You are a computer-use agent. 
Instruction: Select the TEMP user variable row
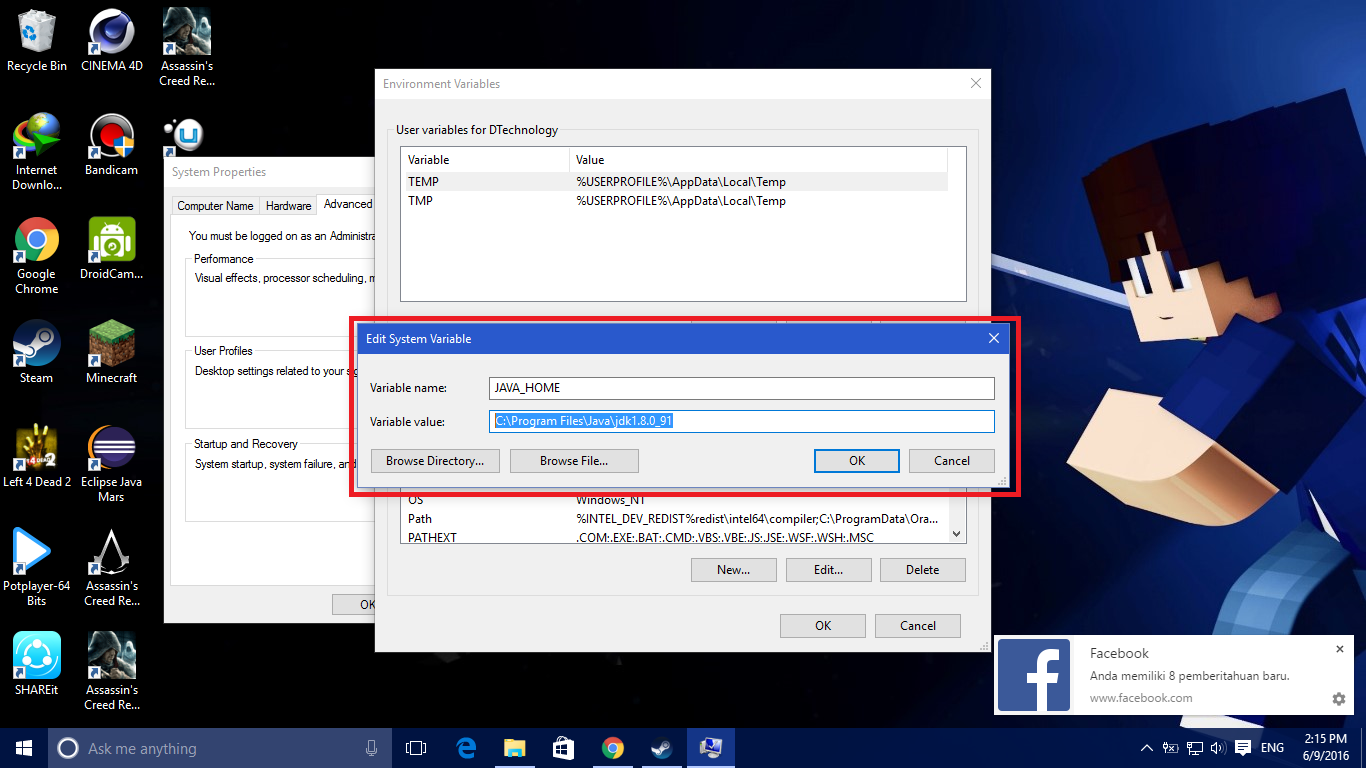coord(674,182)
